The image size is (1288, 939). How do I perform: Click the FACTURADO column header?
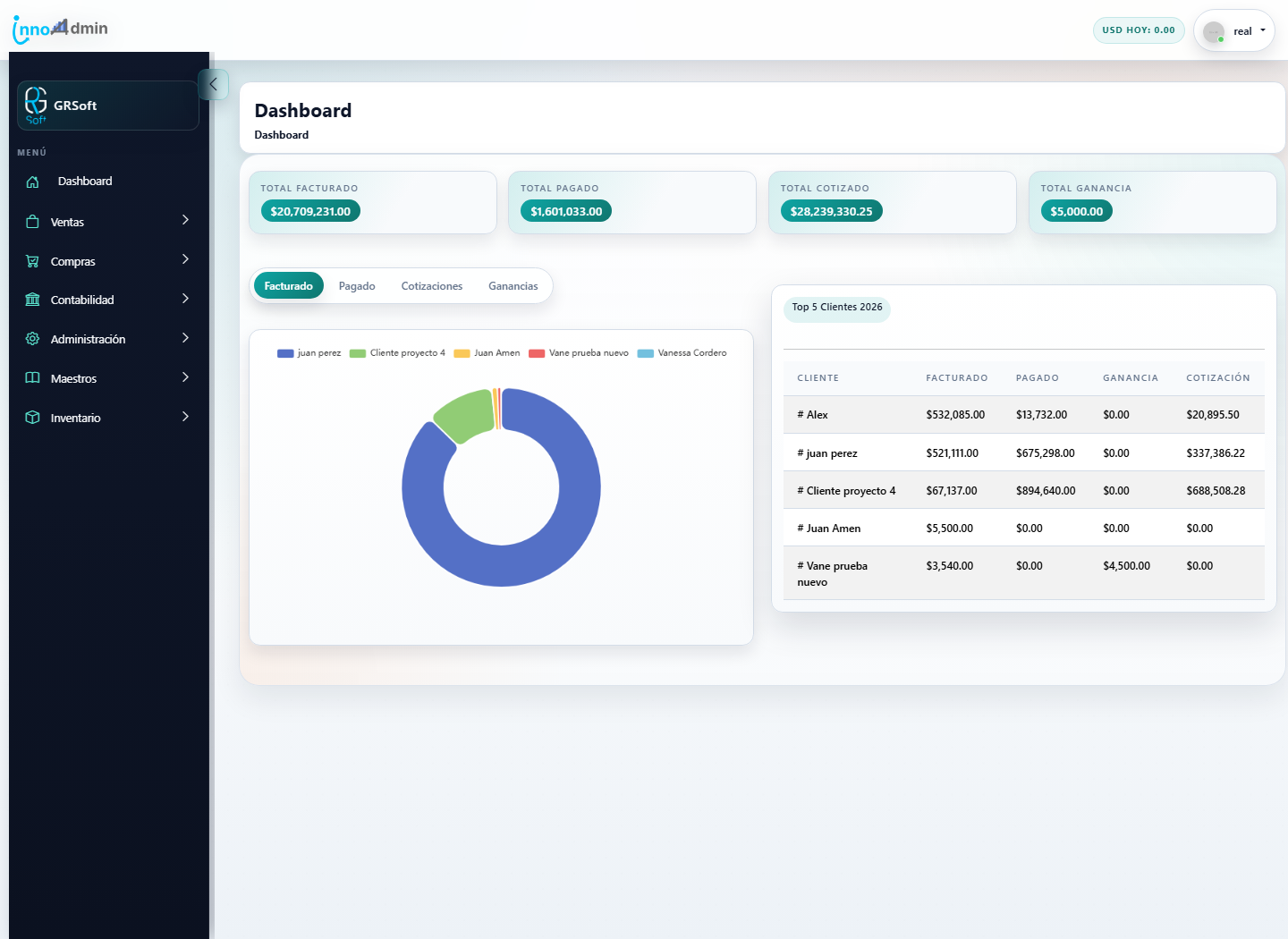tap(957, 378)
